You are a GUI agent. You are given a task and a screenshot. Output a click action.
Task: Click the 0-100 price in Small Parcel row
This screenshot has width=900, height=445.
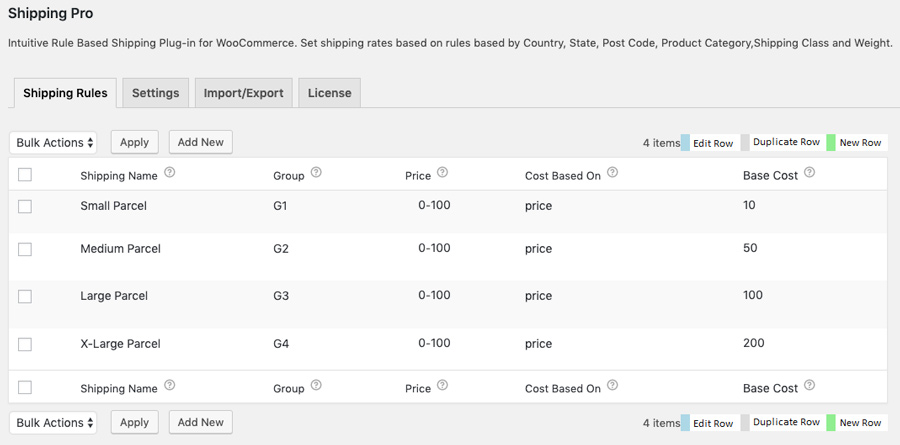coord(435,204)
